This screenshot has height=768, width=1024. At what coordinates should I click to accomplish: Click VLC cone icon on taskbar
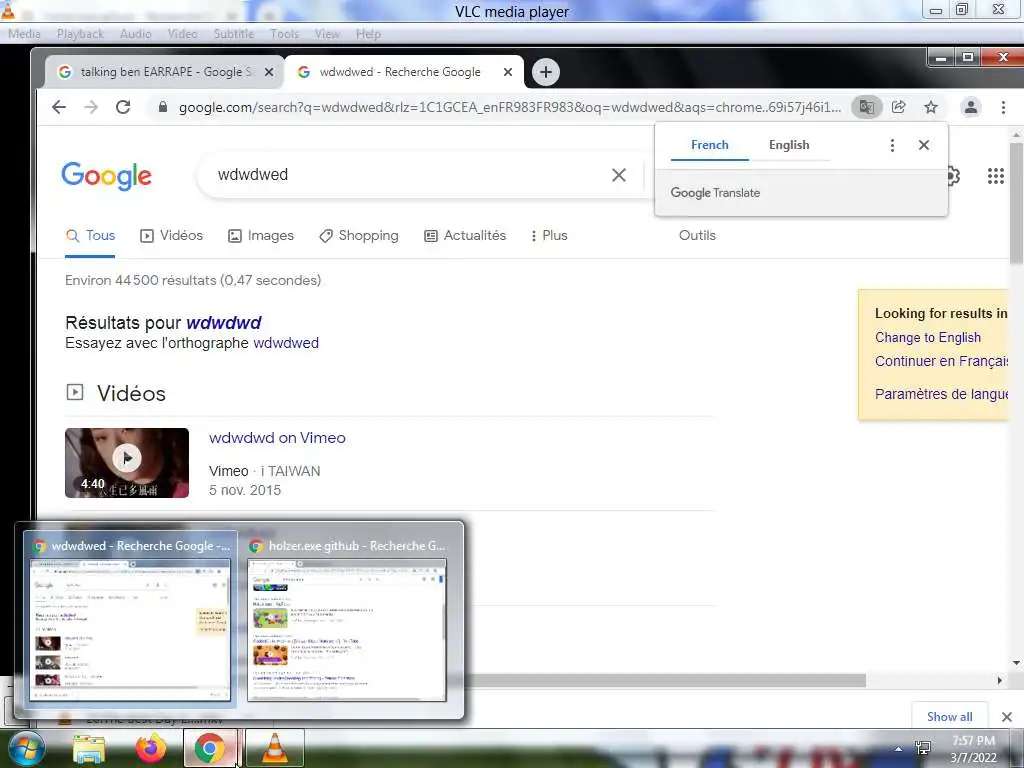(275, 748)
